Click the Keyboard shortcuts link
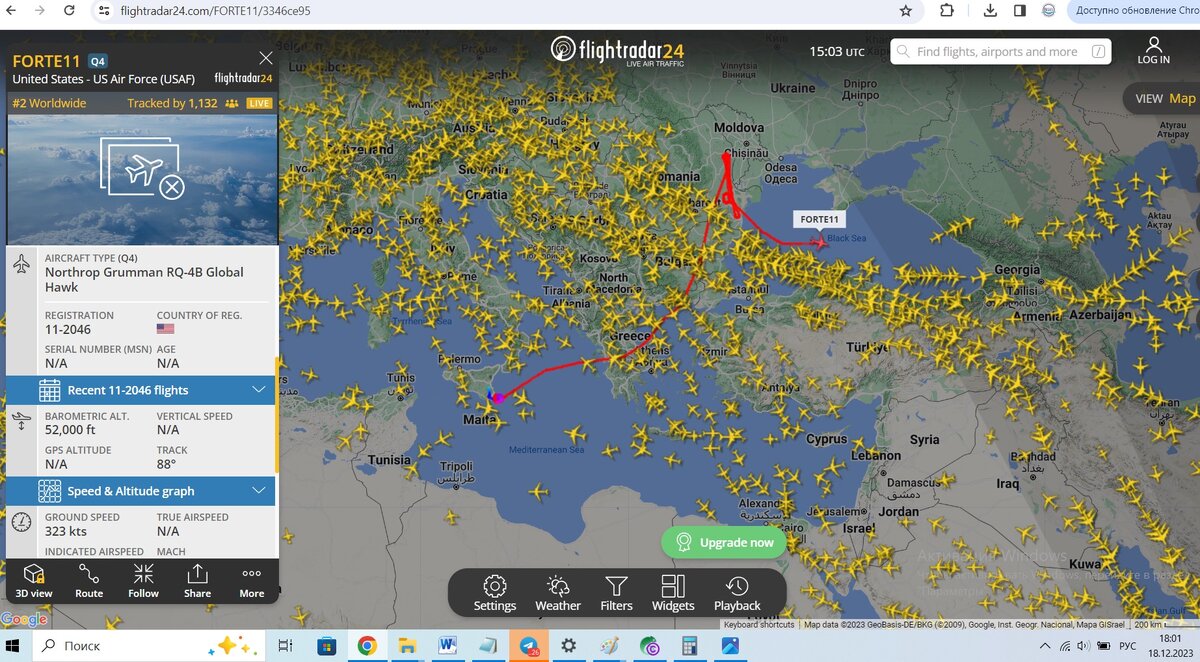Image resolution: width=1200 pixels, height=662 pixels. point(759,625)
